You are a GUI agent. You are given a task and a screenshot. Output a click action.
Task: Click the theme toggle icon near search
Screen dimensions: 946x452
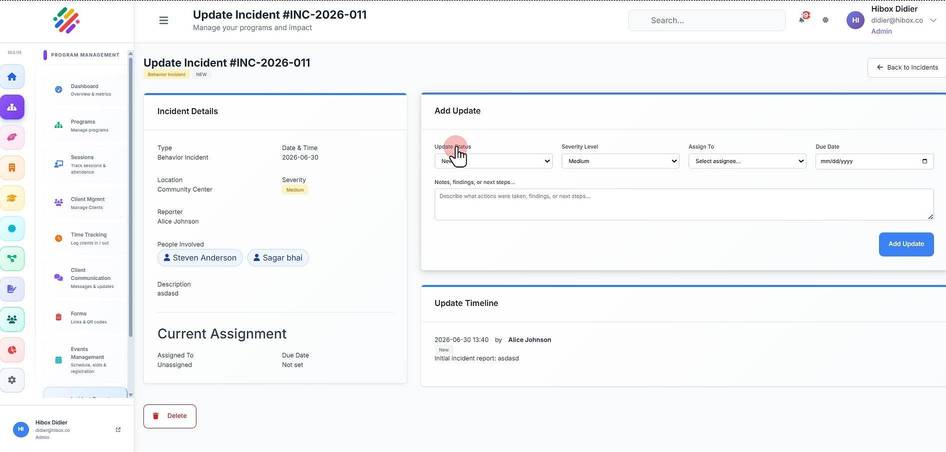click(x=825, y=20)
